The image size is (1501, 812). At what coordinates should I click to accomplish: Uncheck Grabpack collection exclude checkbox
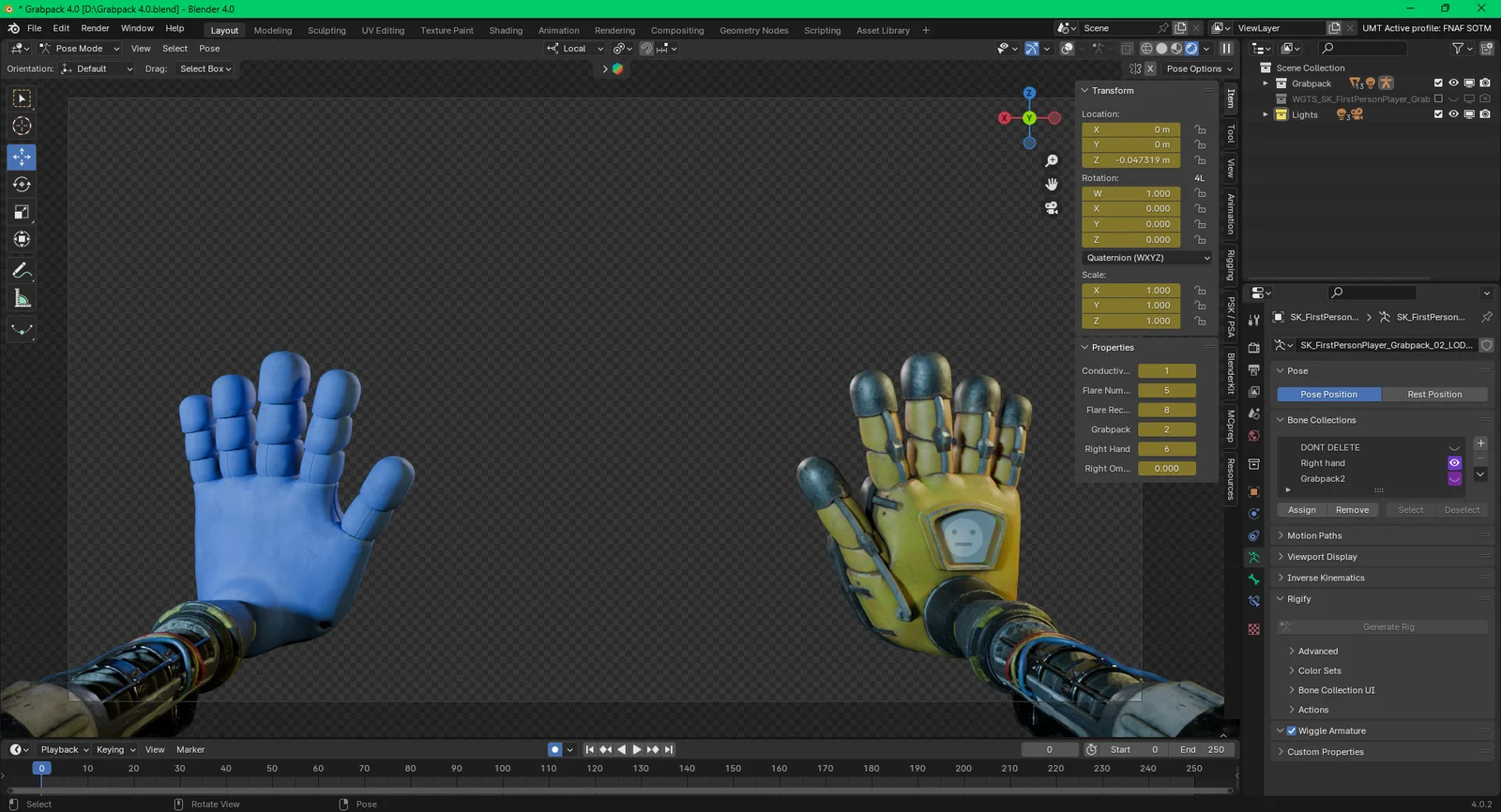pyautogui.click(x=1438, y=83)
